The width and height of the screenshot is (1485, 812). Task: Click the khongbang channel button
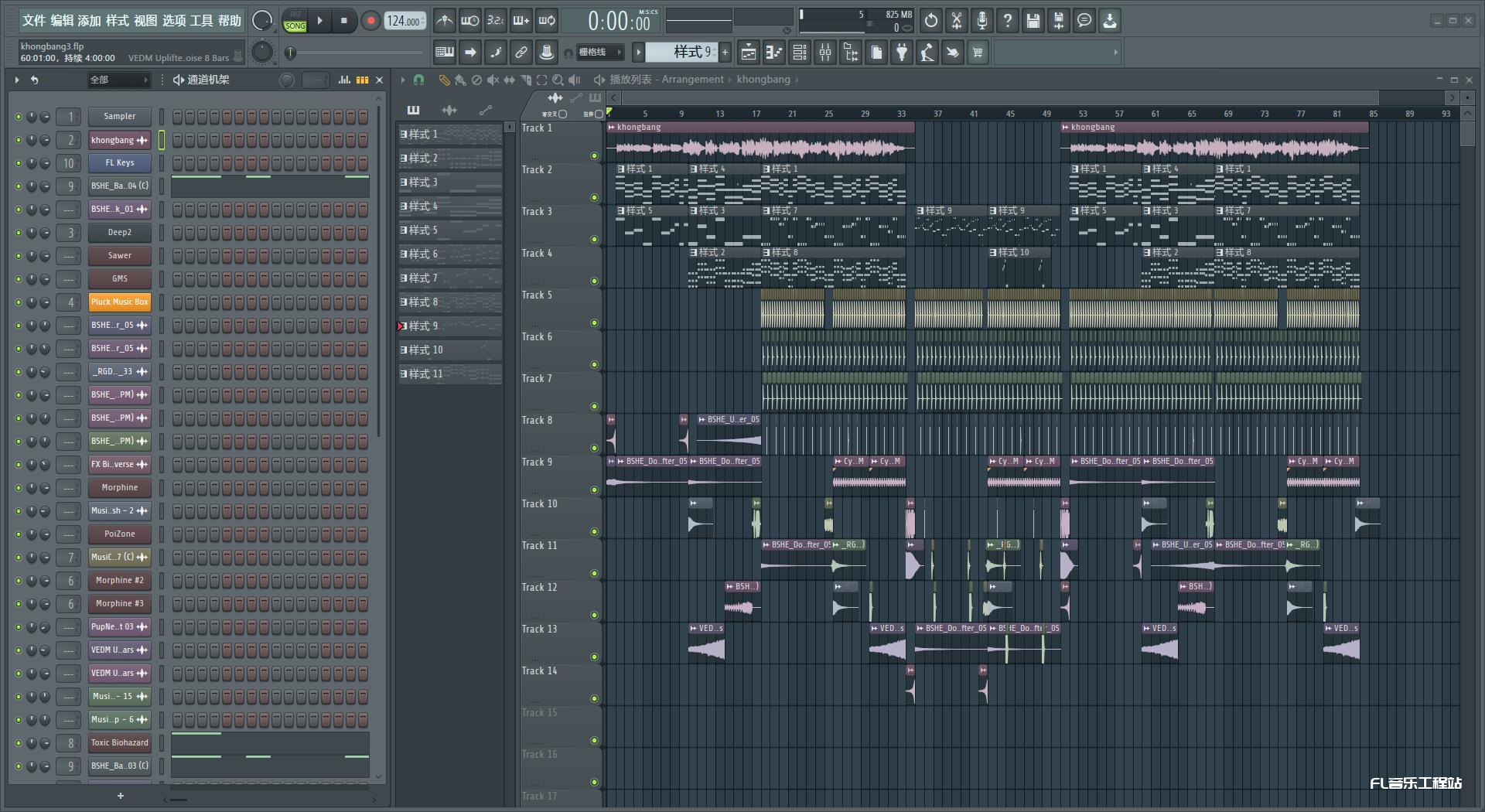pos(119,140)
